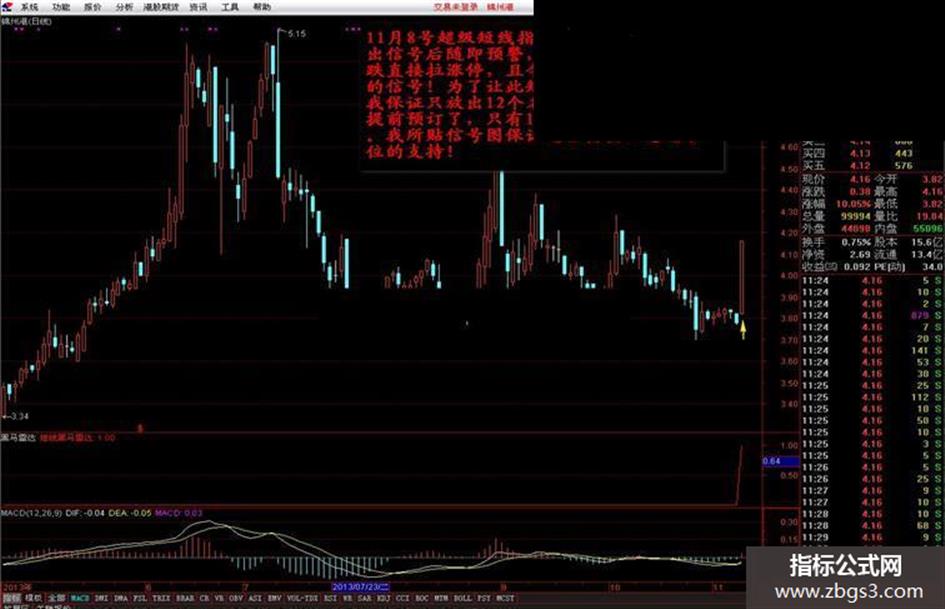Click the application logo icon in title bar
The image size is (945, 609).
pos(7,7)
